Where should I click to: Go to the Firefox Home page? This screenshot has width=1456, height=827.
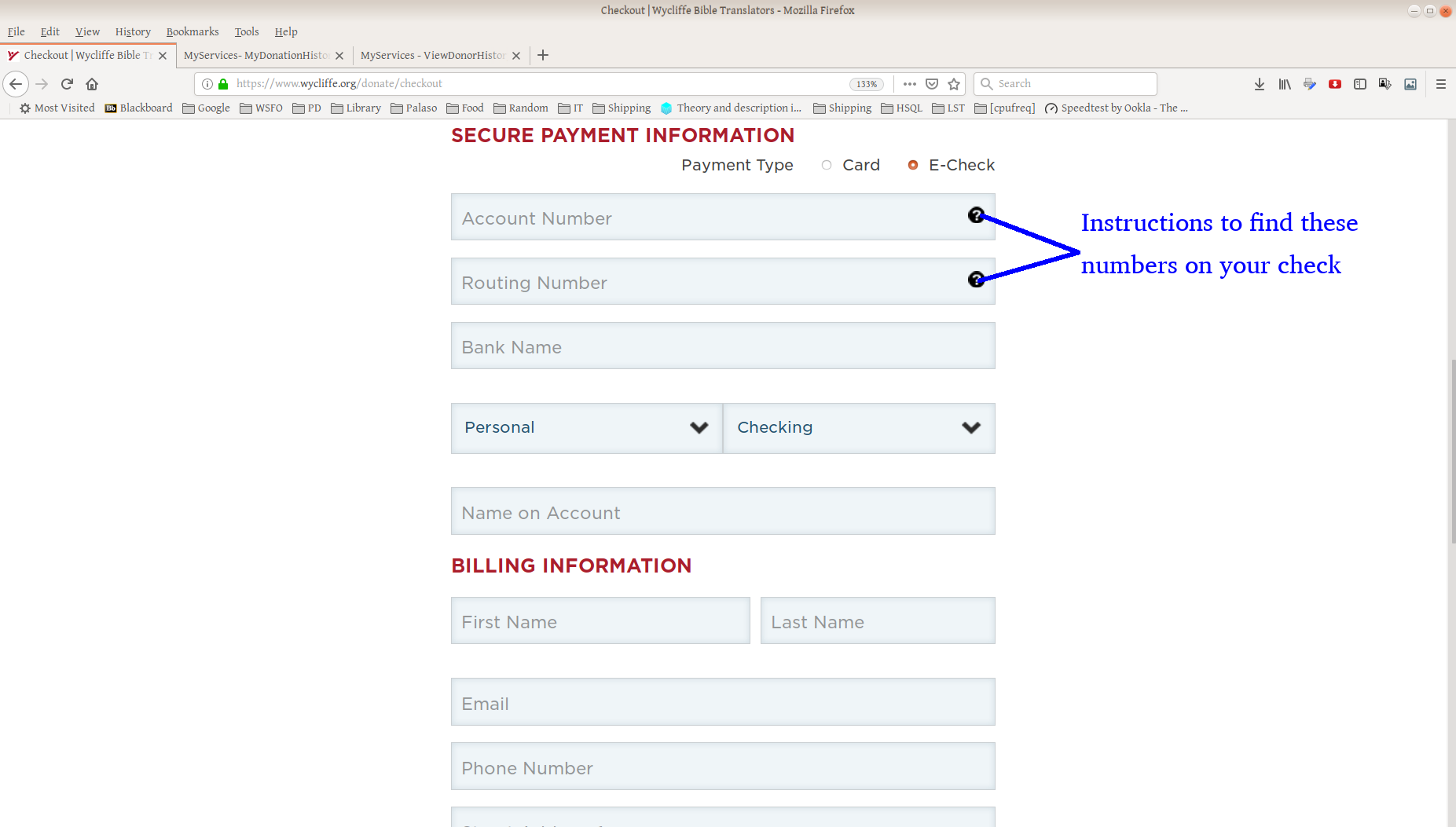pyautogui.click(x=92, y=84)
